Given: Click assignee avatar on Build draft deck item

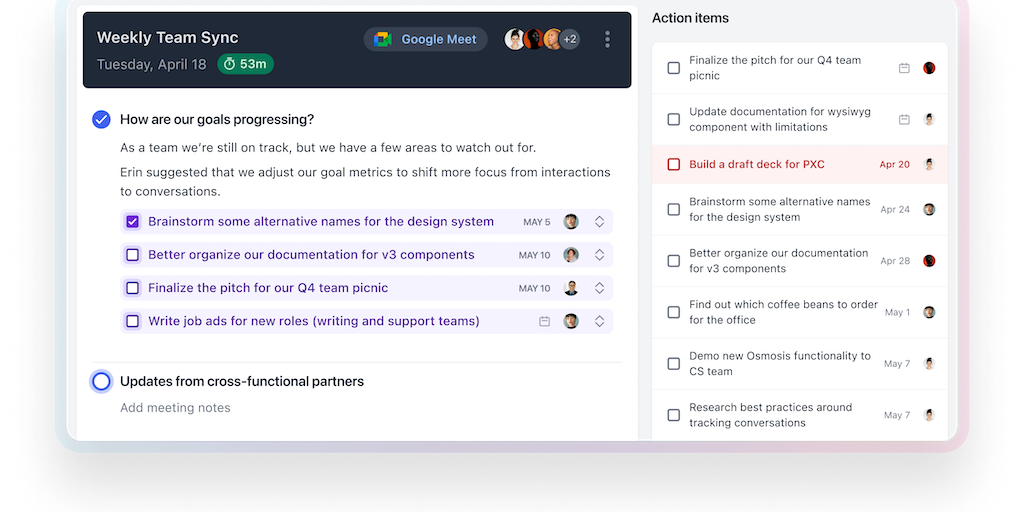Looking at the screenshot, I should point(929,164).
